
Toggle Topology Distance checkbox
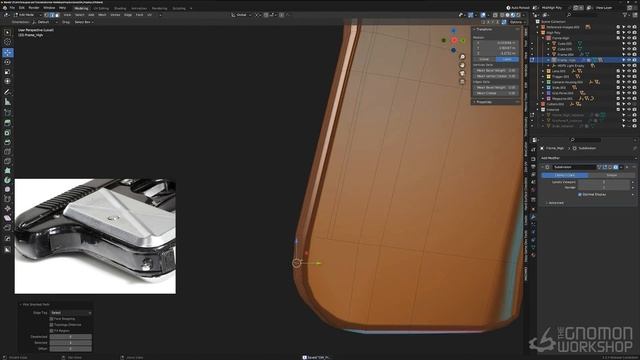[51, 325]
